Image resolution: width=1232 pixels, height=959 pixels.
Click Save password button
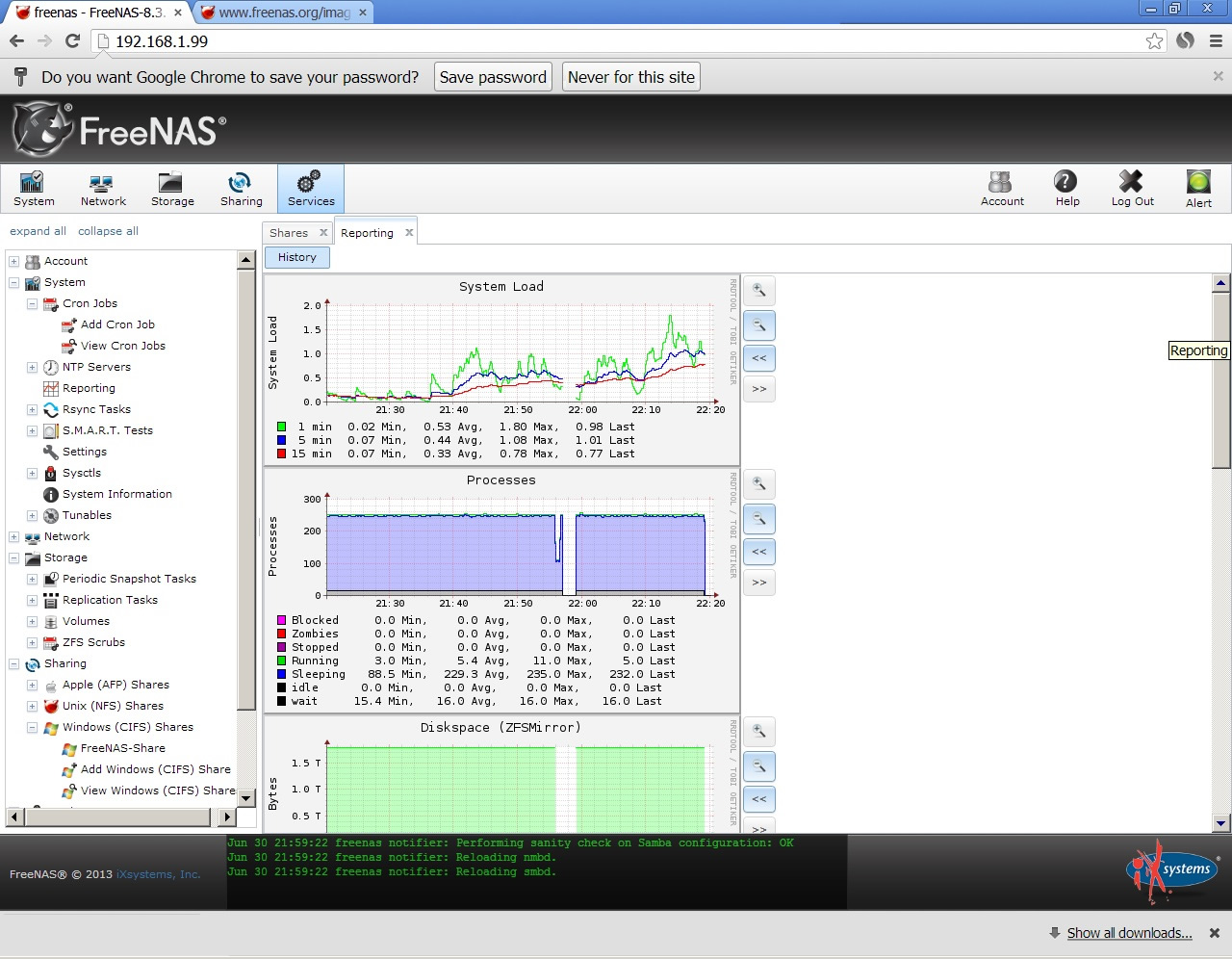click(x=493, y=77)
